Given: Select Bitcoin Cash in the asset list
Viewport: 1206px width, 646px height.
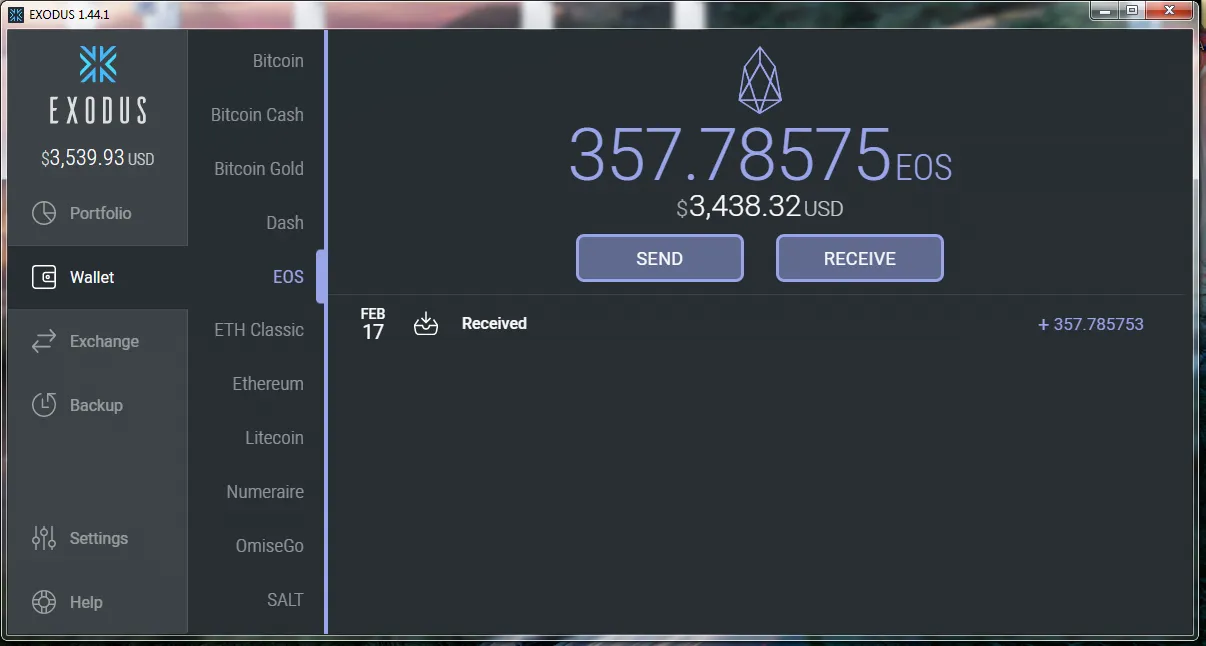Looking at the screenshot, I should pos(257,115).
